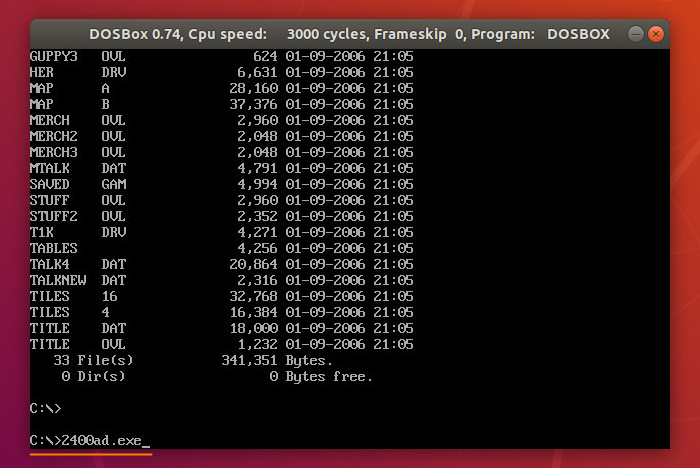Click the 341,351 total size value
Screen dimensions: 700x468
point(249,360)
